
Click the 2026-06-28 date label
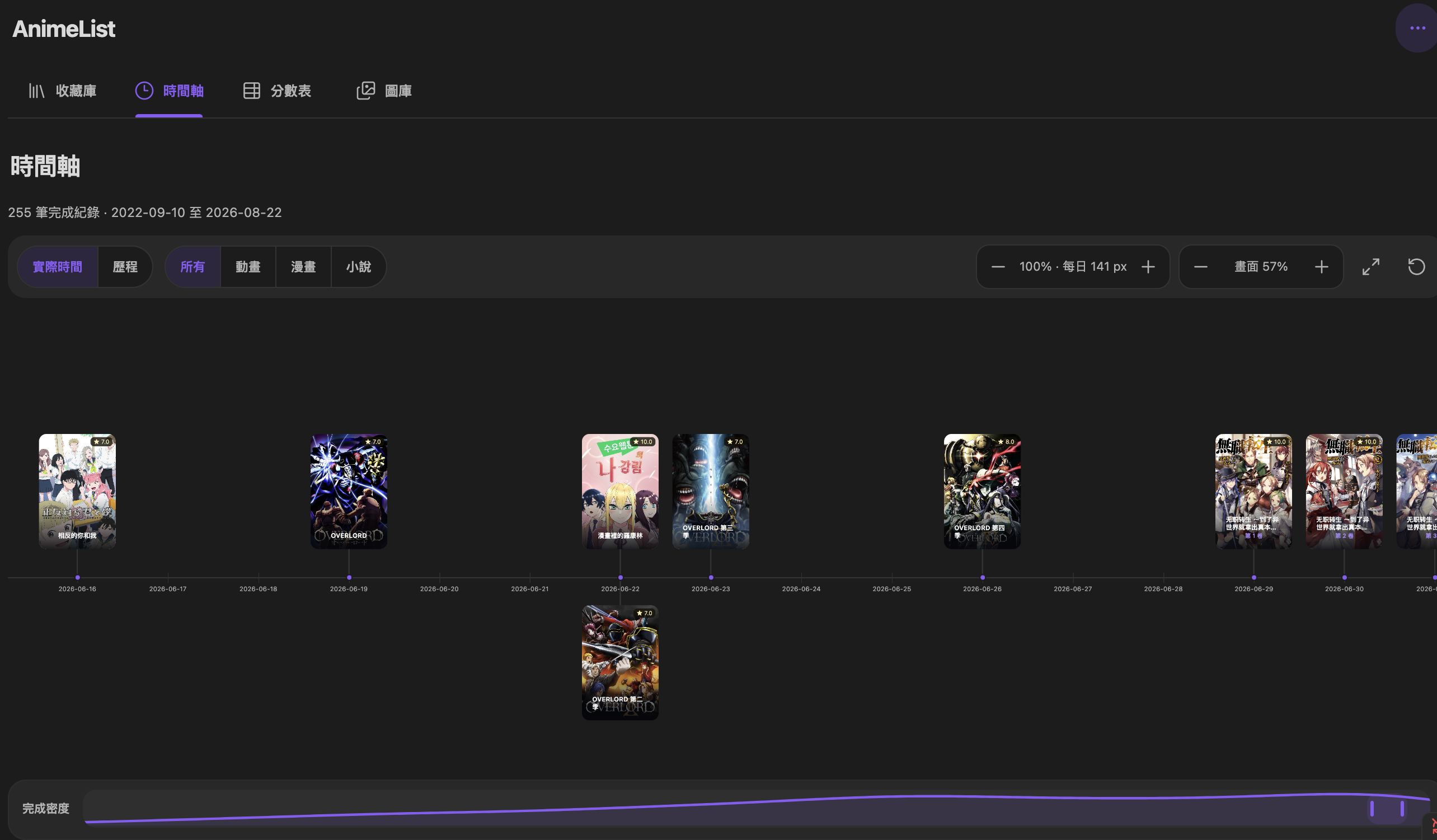(x=1163, y=589)
